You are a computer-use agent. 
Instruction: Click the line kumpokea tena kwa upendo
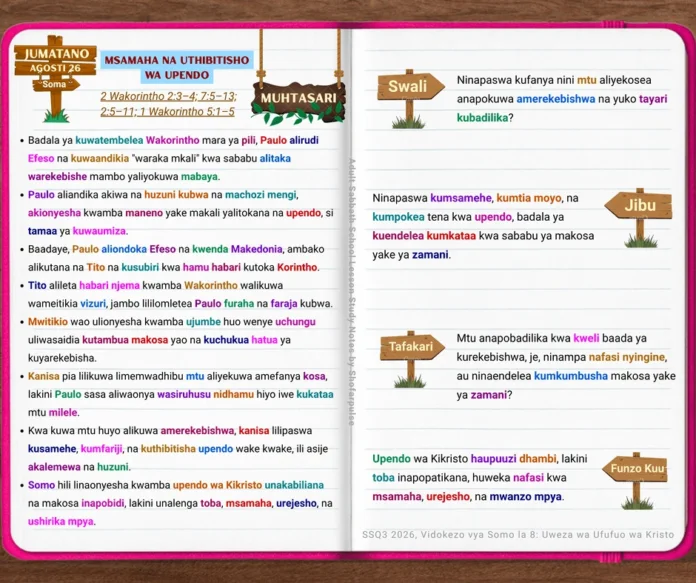pyautogui.click(x=468, y=217)
